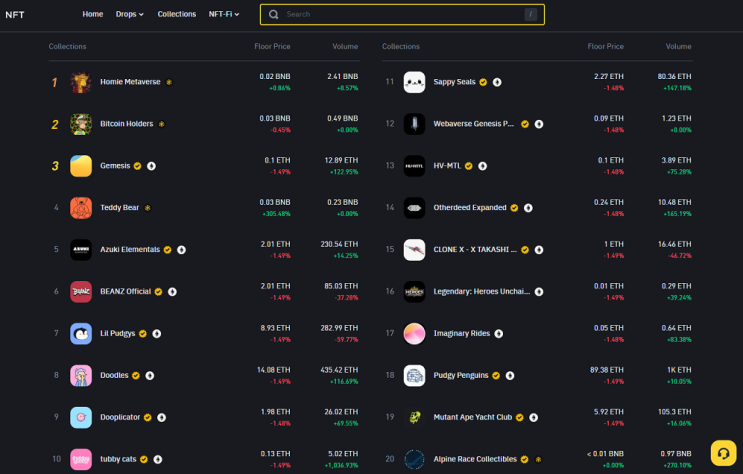Viewport: 743px width, 474px height.
Task: Click the Lil Pudgys penguin icon
Action: (x=81, y=333)
